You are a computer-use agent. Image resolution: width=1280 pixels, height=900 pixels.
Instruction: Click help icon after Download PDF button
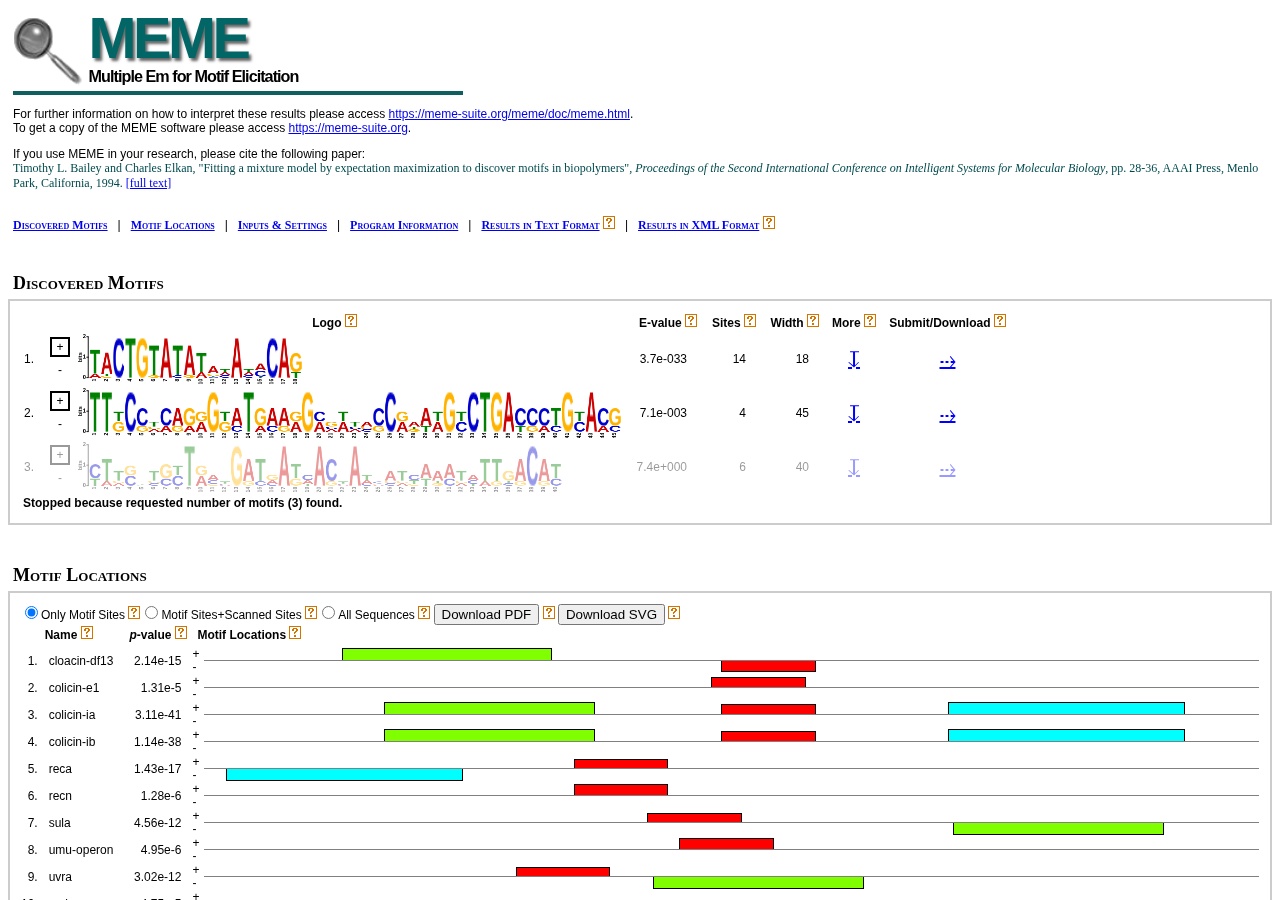pyautogui.click(x=549, y=613)
